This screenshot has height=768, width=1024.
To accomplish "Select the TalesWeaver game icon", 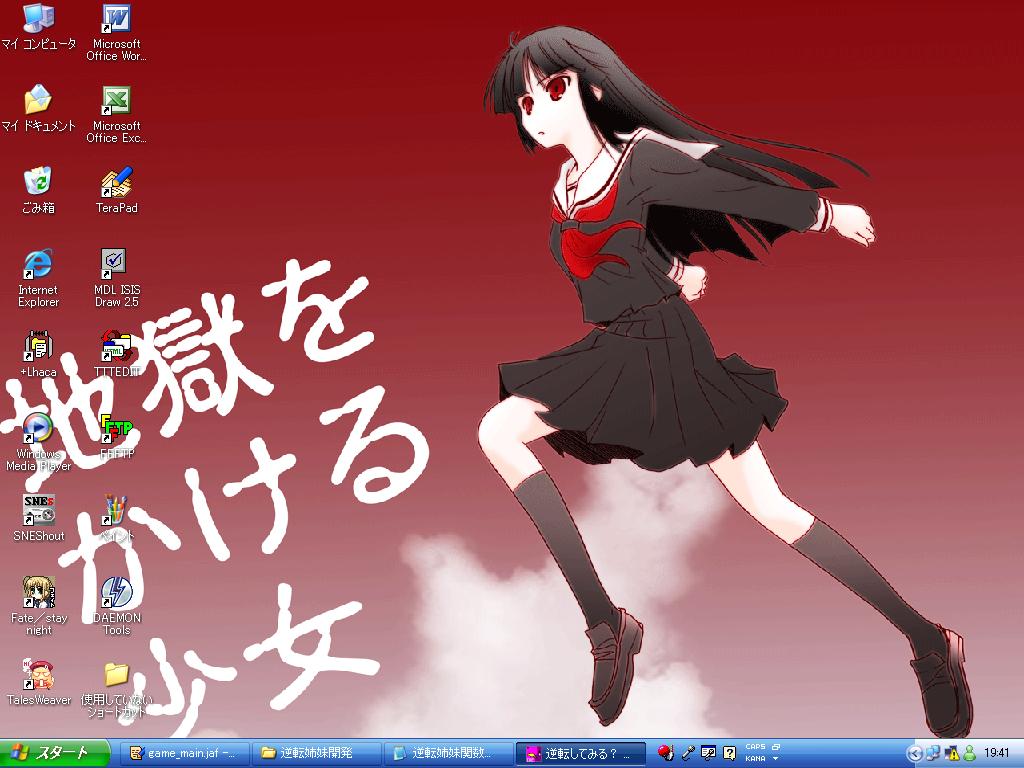I will pyautogui.click(x=38, y=682).
